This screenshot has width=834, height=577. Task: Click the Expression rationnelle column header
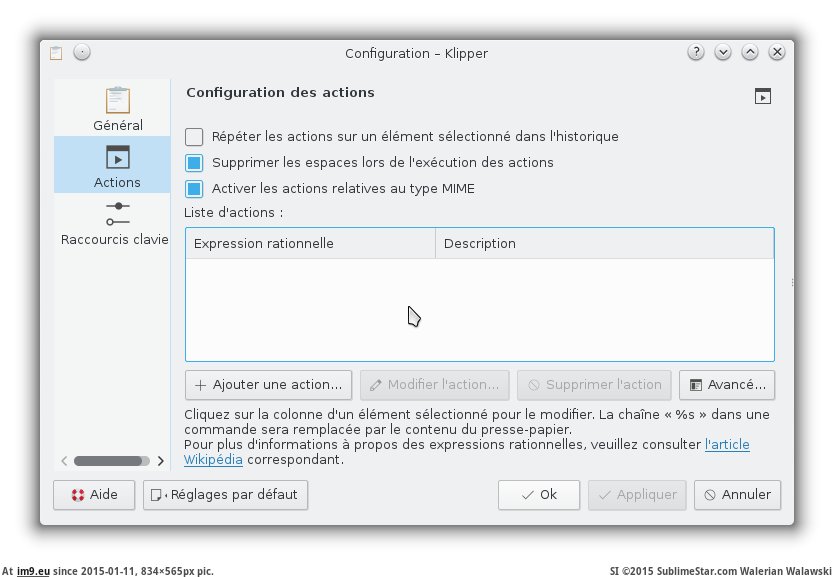[311, 244]
